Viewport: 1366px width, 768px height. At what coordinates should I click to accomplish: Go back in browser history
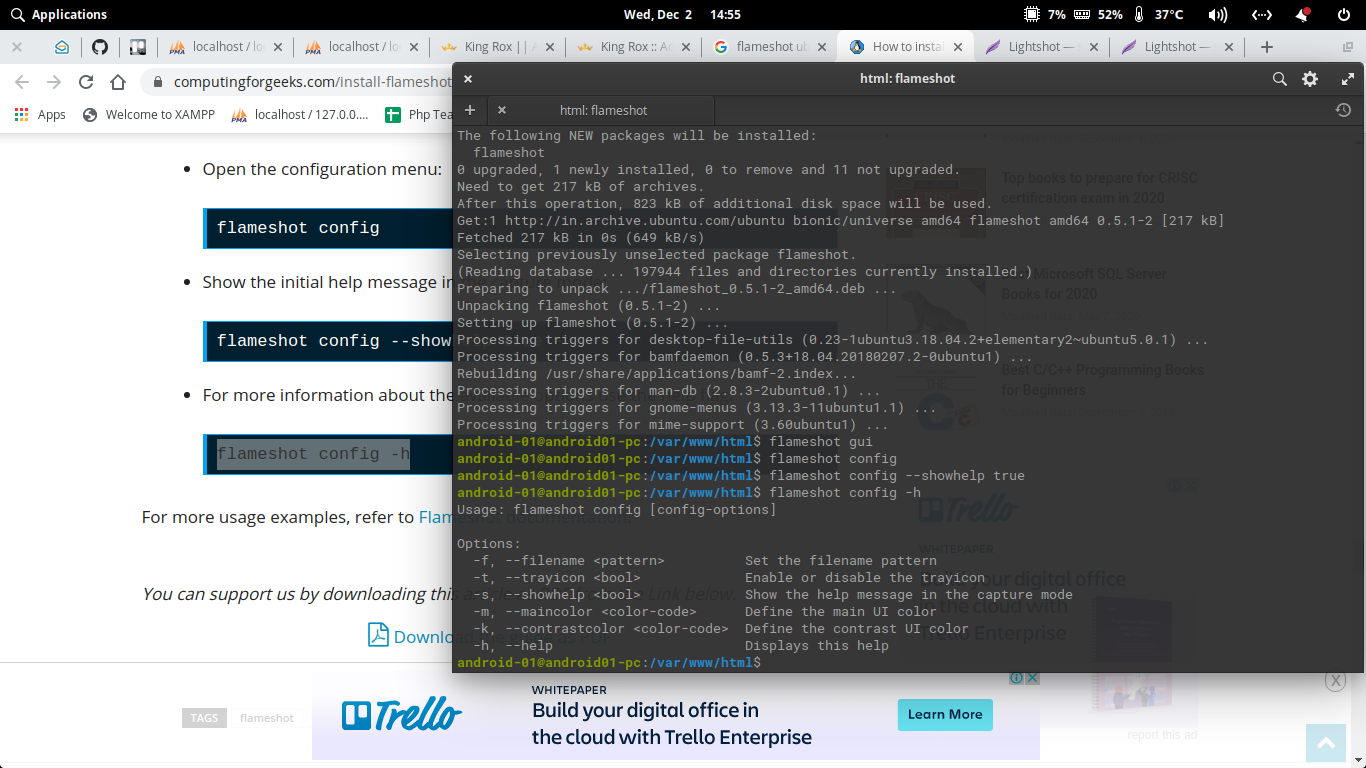point(22,82)
